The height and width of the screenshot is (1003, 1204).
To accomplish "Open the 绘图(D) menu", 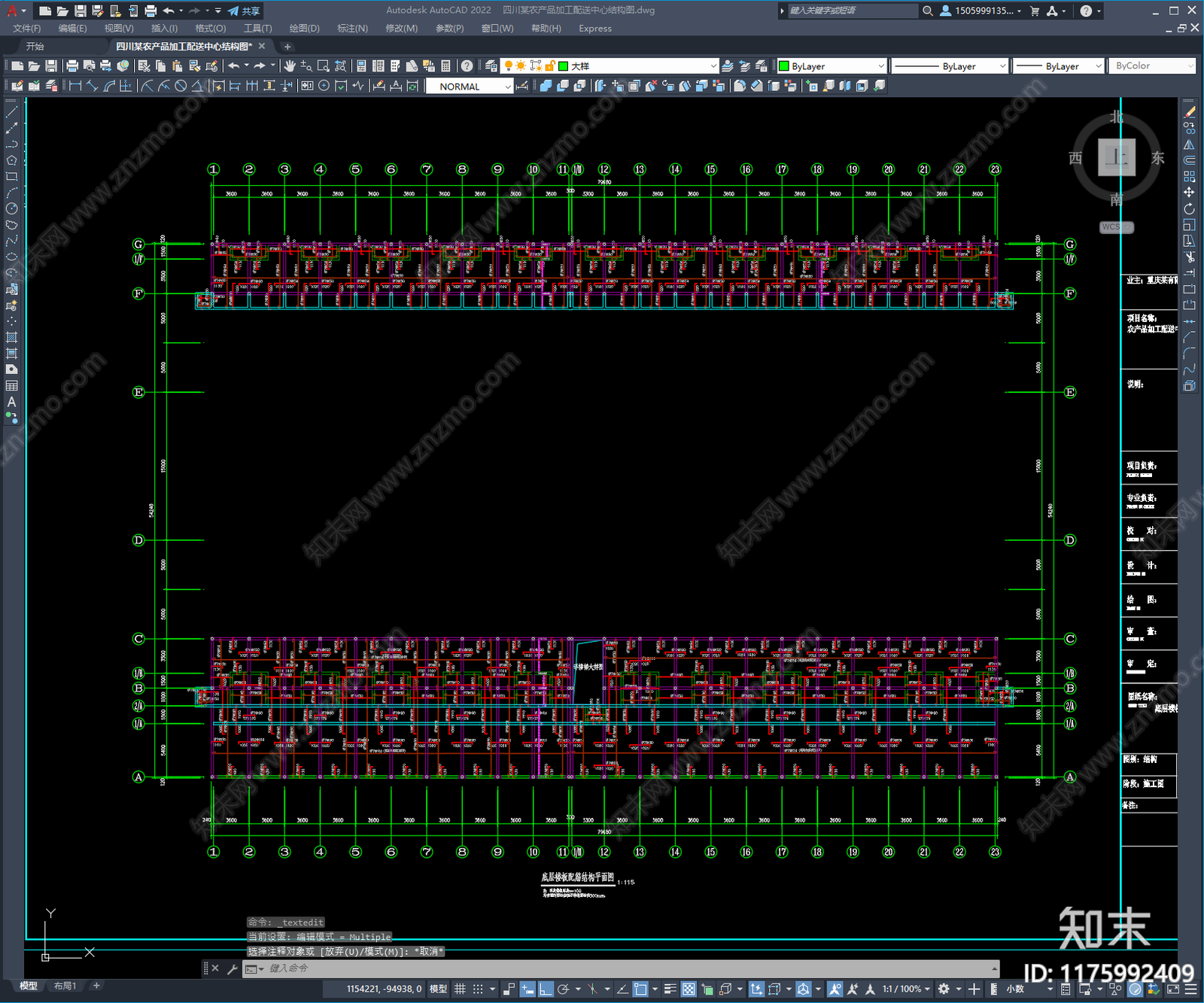I will coord(304,29).
